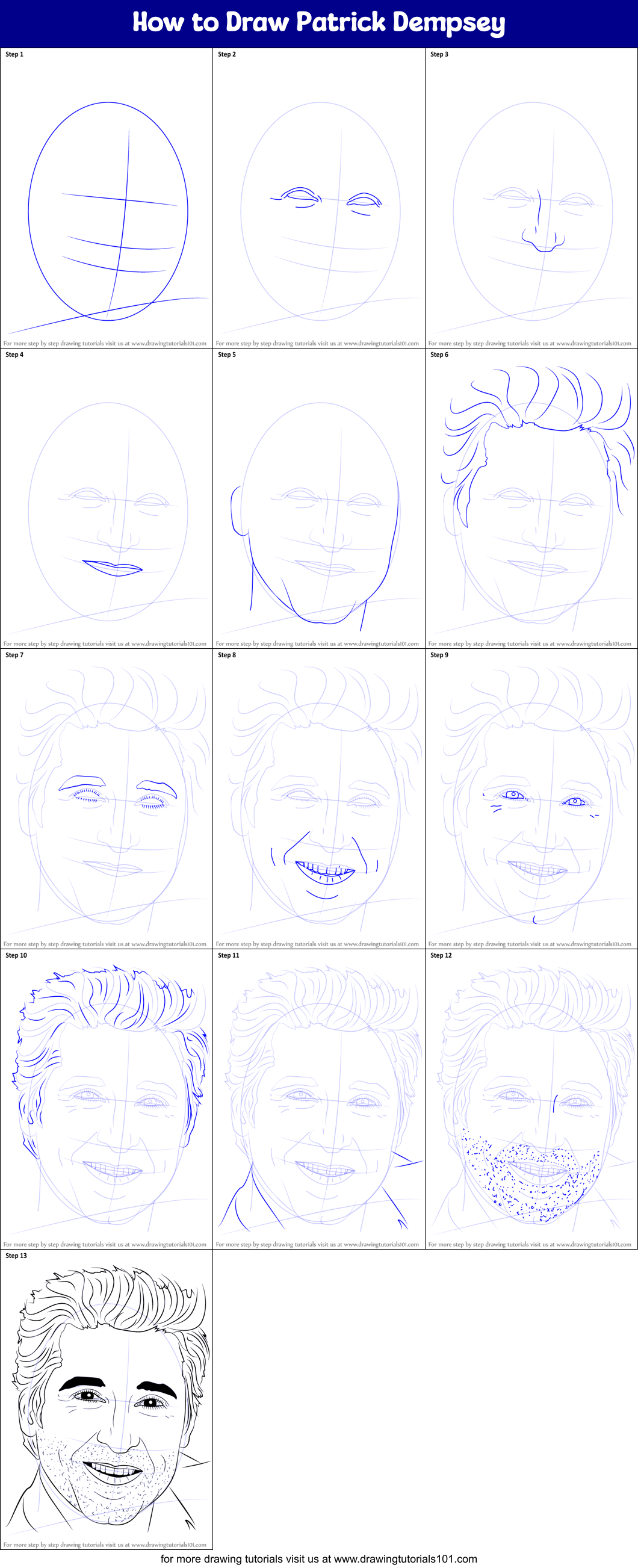Open the Step 9 eye pupils drawing

pos(531,799)
